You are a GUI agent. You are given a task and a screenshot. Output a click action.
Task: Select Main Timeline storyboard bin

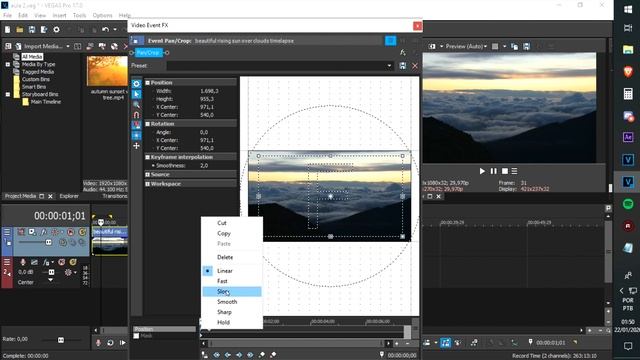[46, 102]
